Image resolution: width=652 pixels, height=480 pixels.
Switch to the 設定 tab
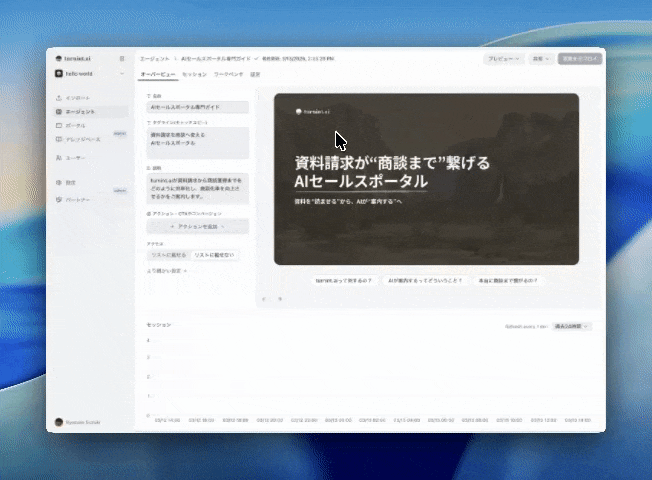(x=255, y=74)
